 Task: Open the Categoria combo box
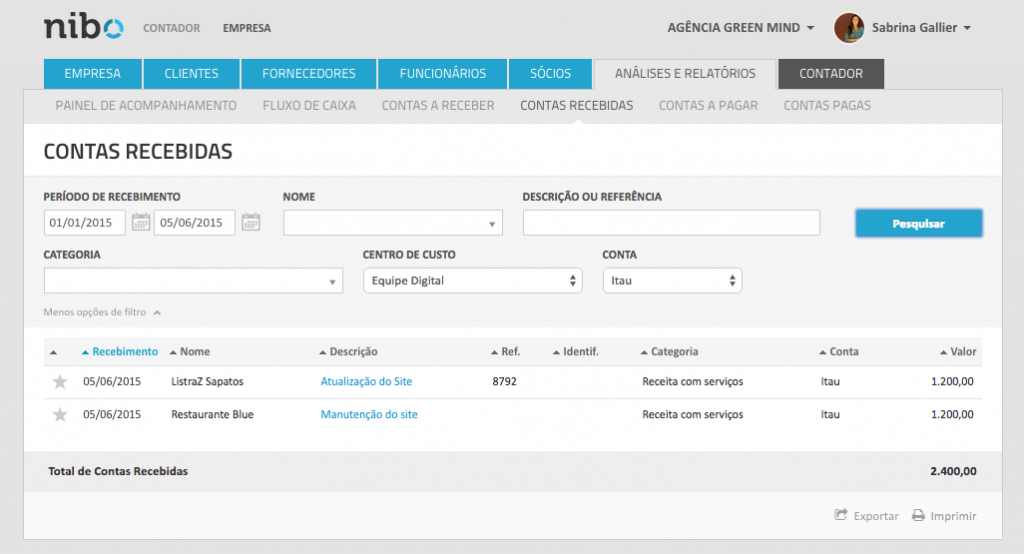(x=193, y=281)
